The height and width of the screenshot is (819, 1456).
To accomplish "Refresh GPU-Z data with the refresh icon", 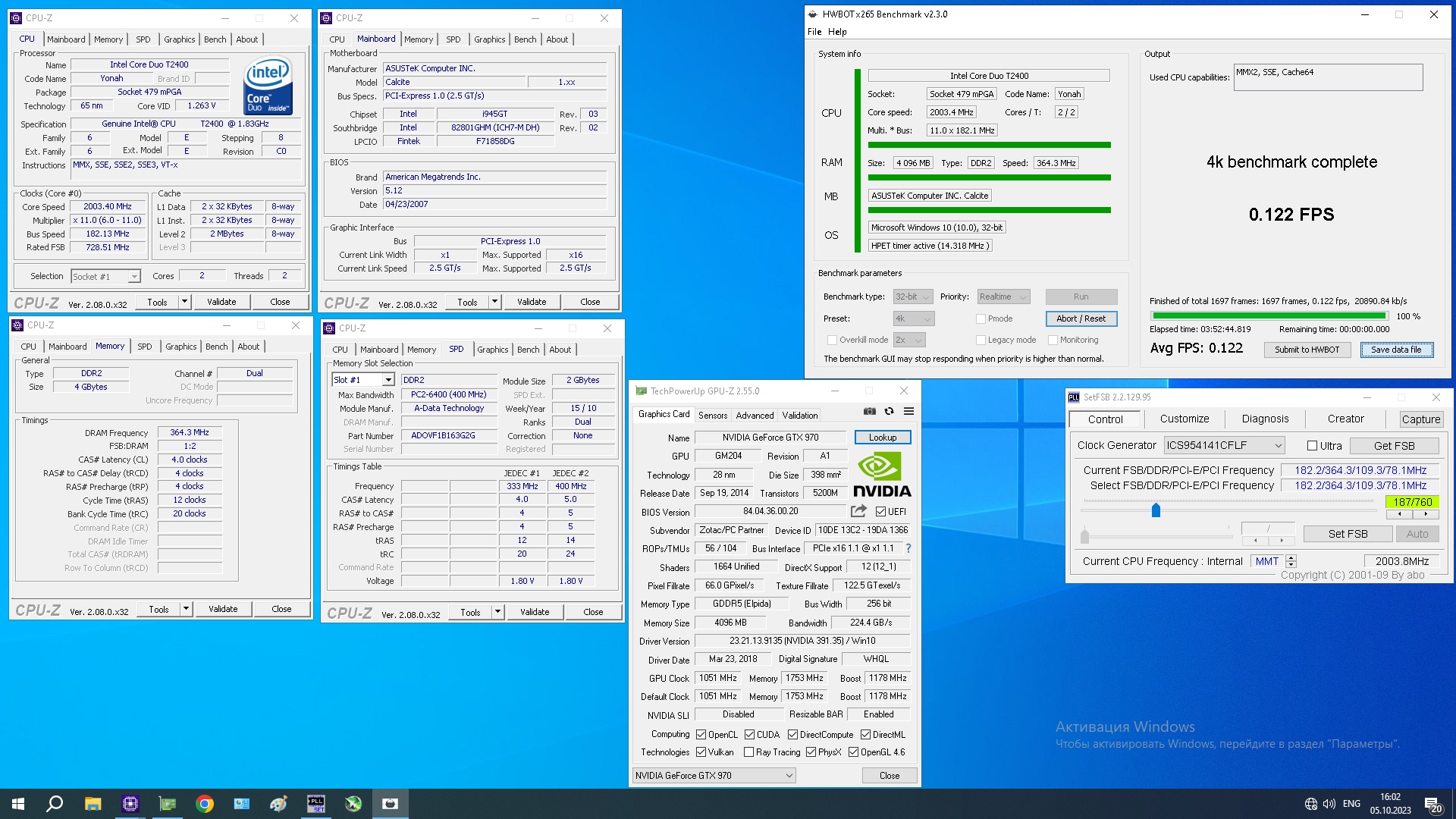I will click(x=889, y=411).
